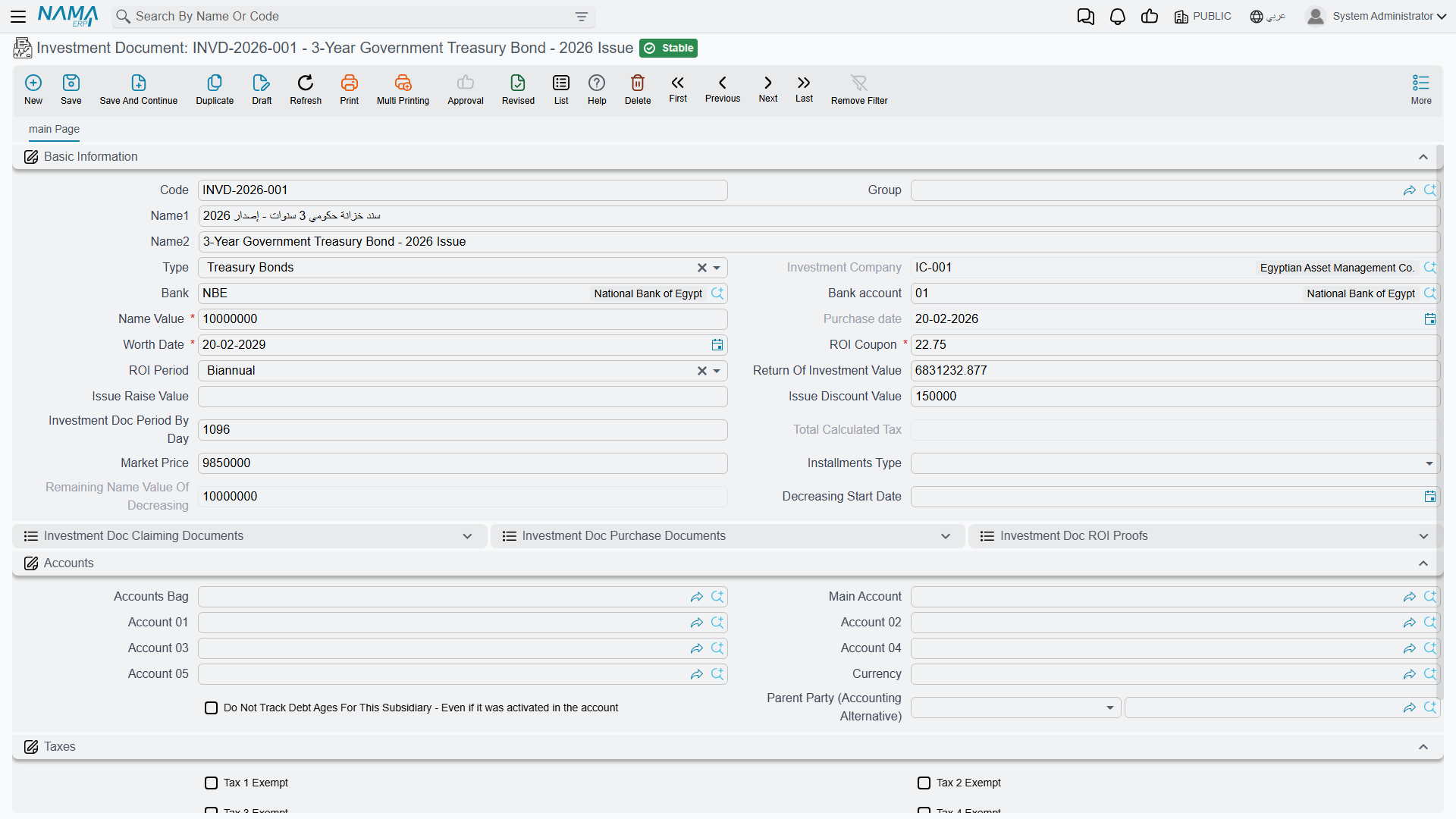Open notifications bell
Screen dimensions: 1456x819
click(x=1118, y=17)
